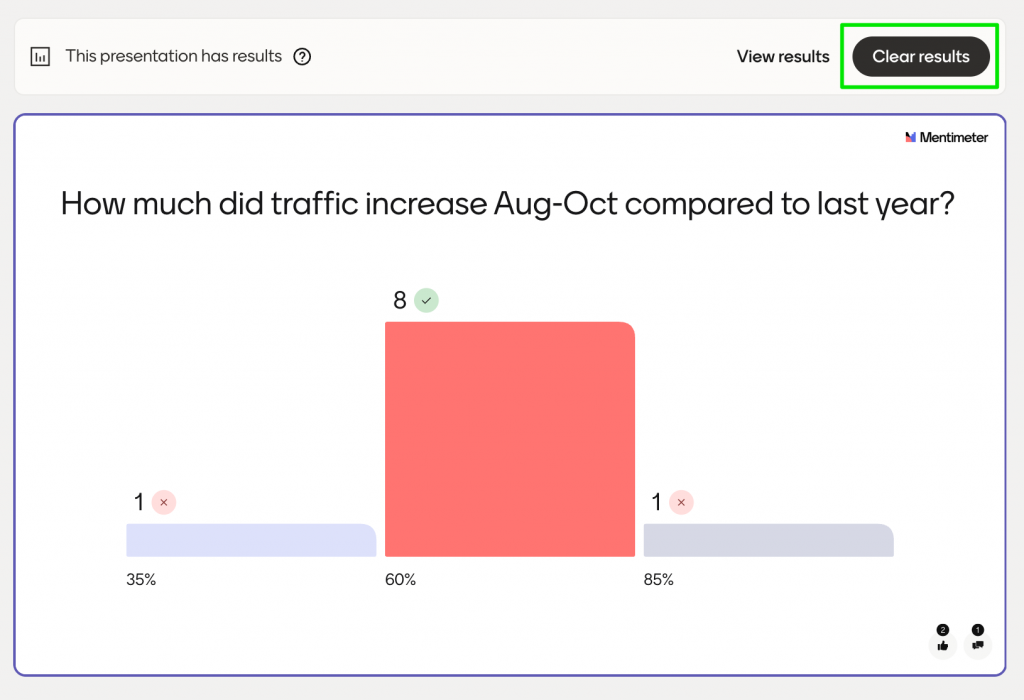Click the red X above 85% bar
This screenshot has width=1024, height=700.
(682, 502)
